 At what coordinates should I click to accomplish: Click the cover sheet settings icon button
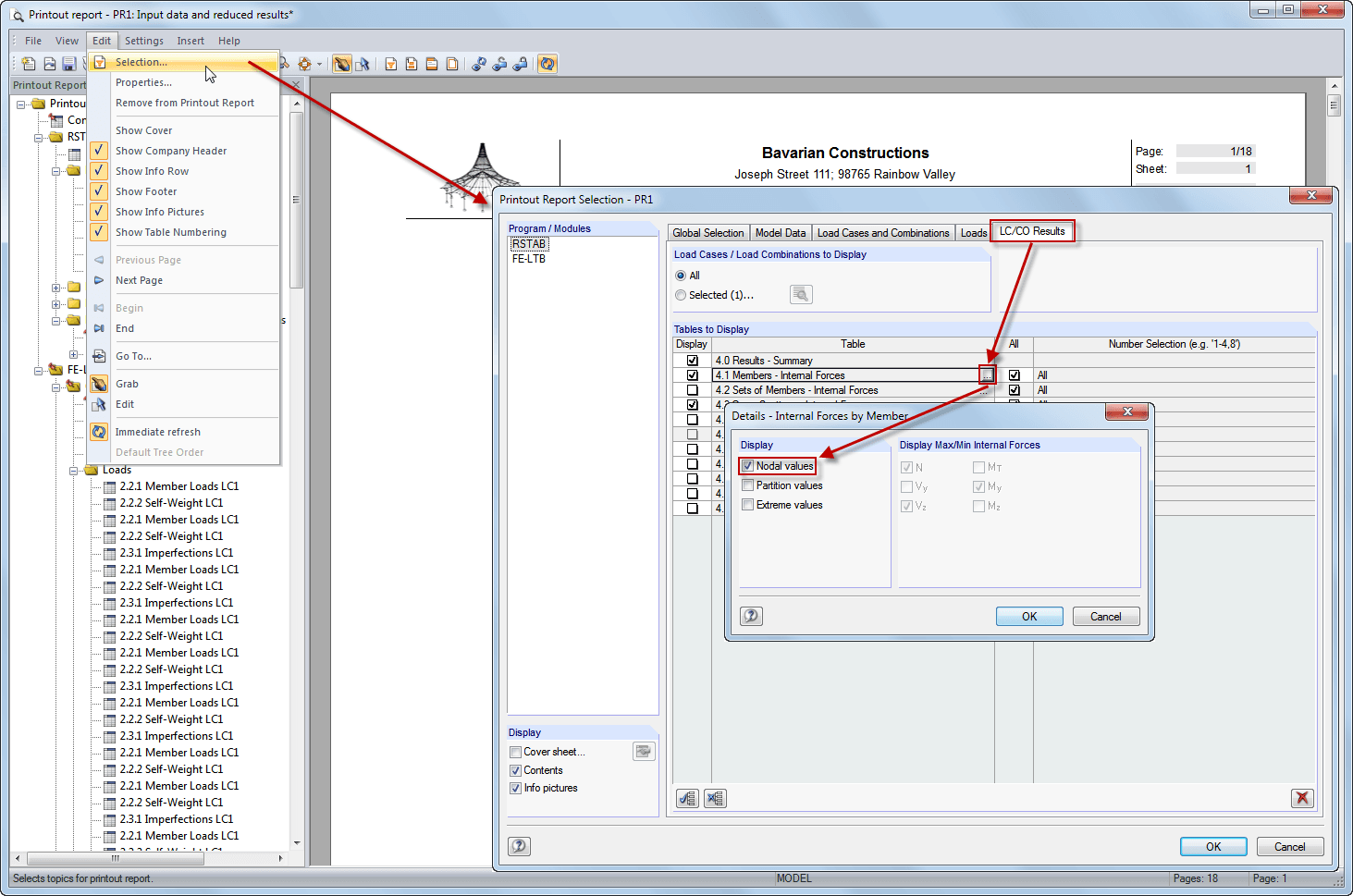pyautogui.click(x=644, y=752)
